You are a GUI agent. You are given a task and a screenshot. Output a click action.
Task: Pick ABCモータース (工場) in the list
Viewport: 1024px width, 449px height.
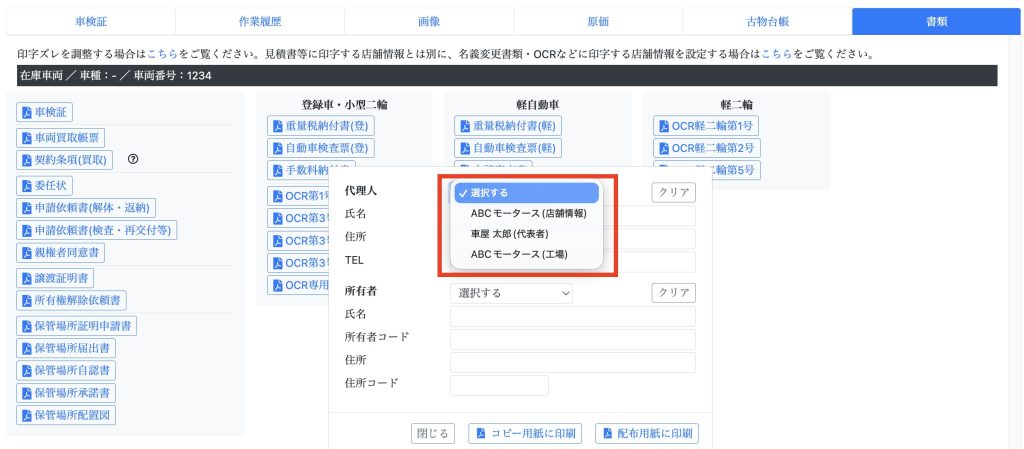click(519, 253)
